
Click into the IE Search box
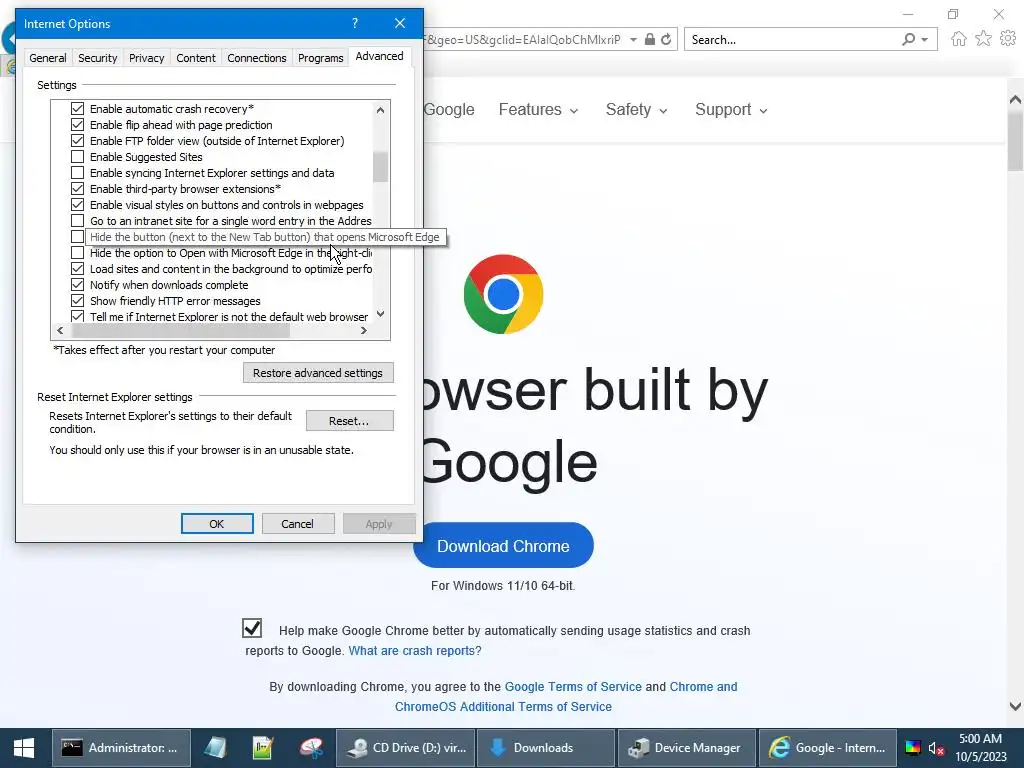click(790, 40)
